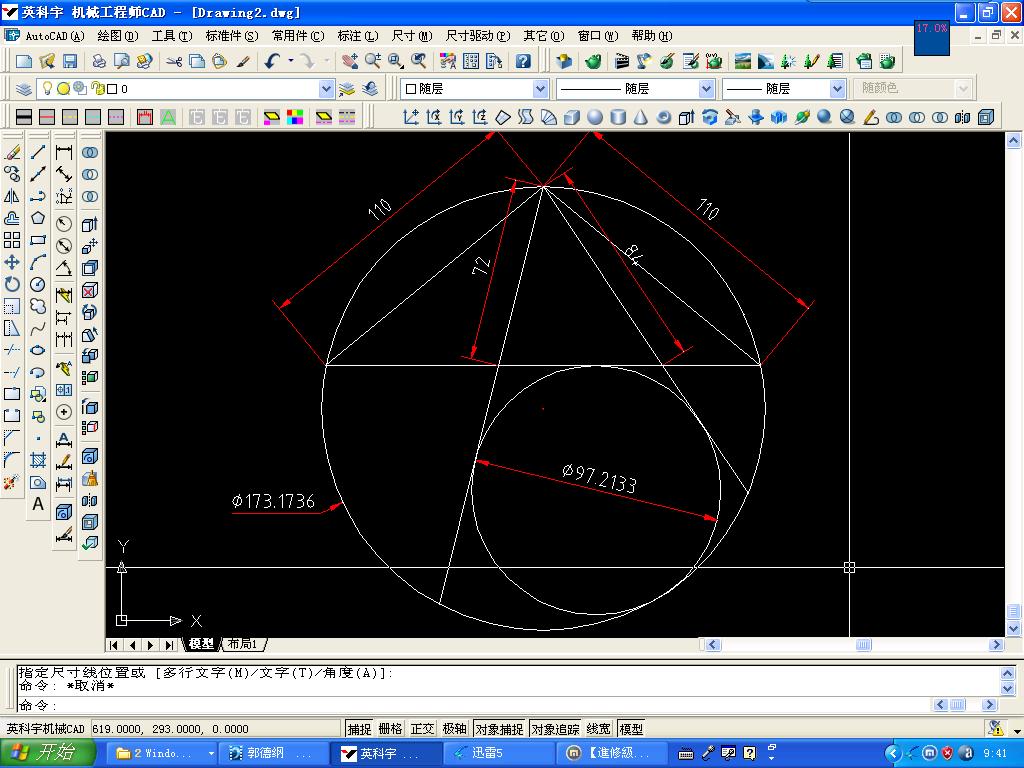
Task: Switch to the 布局1 layout tab
Action: pyautogui.click(x=243, y=645)
